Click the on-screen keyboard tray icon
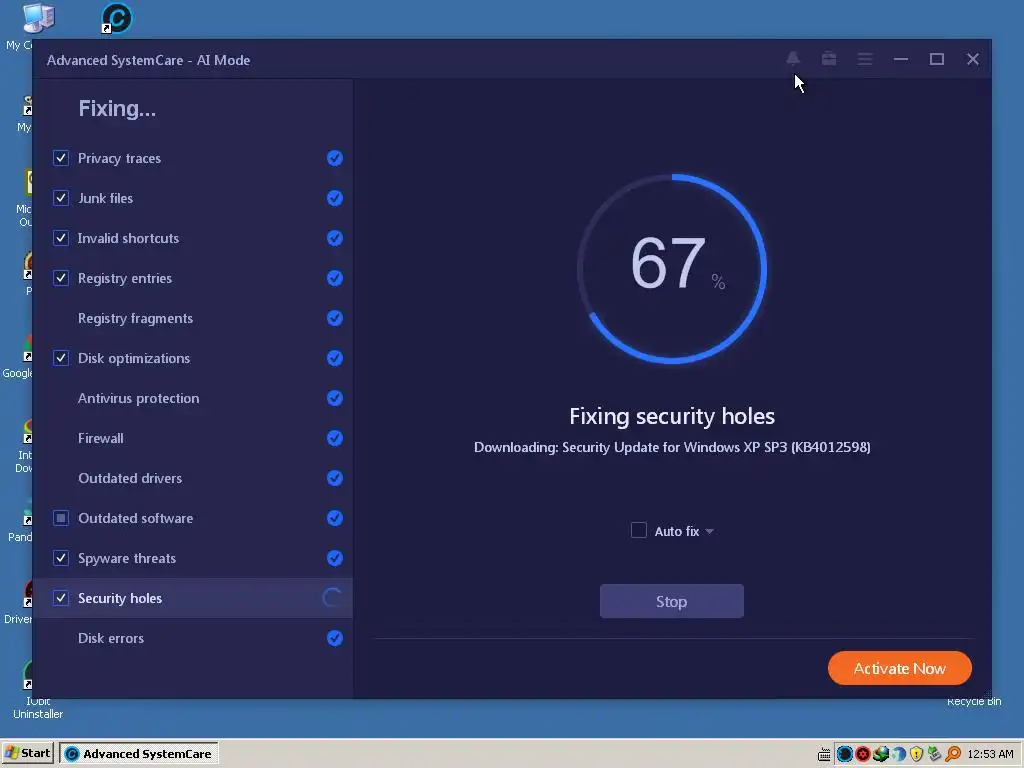 824,754
